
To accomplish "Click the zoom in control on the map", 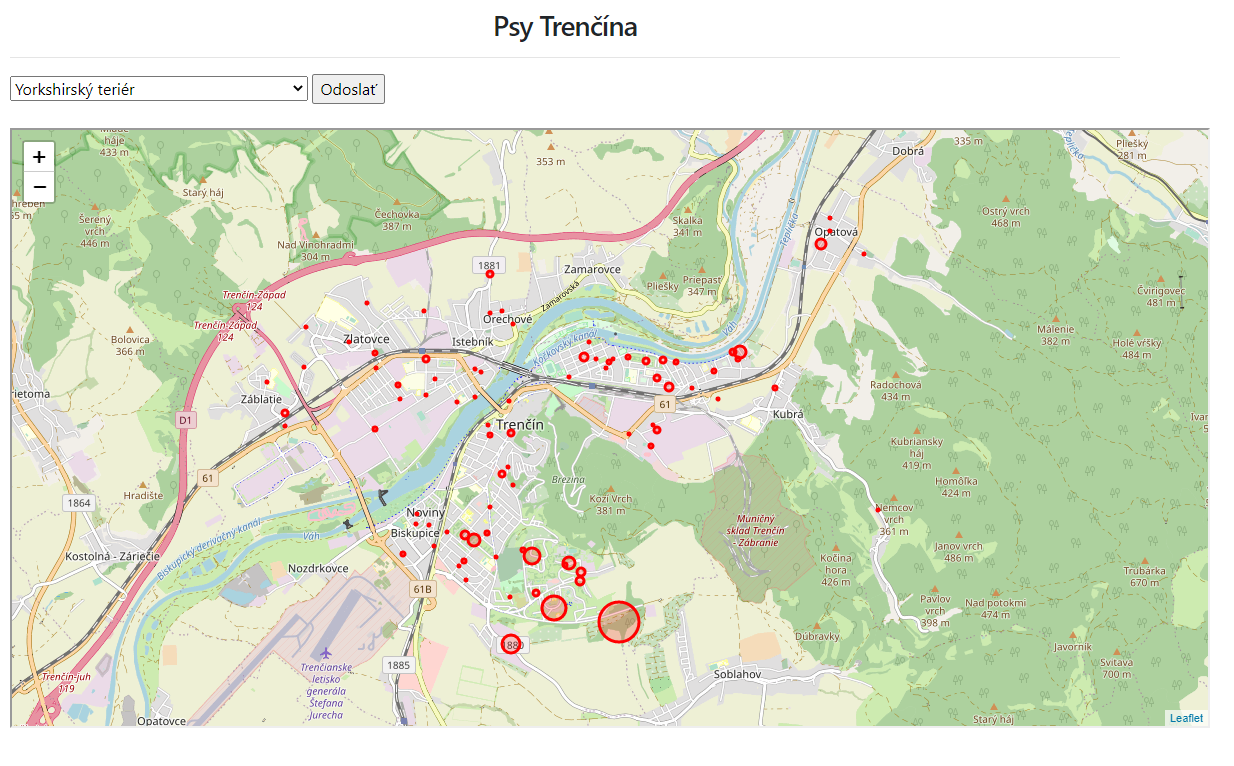I will (x=38, y=157).
